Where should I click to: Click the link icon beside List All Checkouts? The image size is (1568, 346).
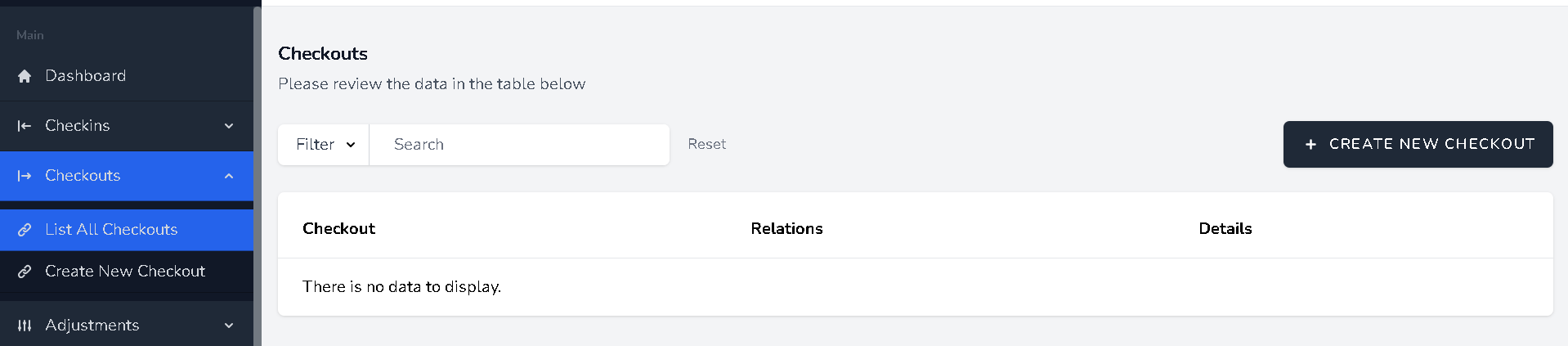point(25,230)
